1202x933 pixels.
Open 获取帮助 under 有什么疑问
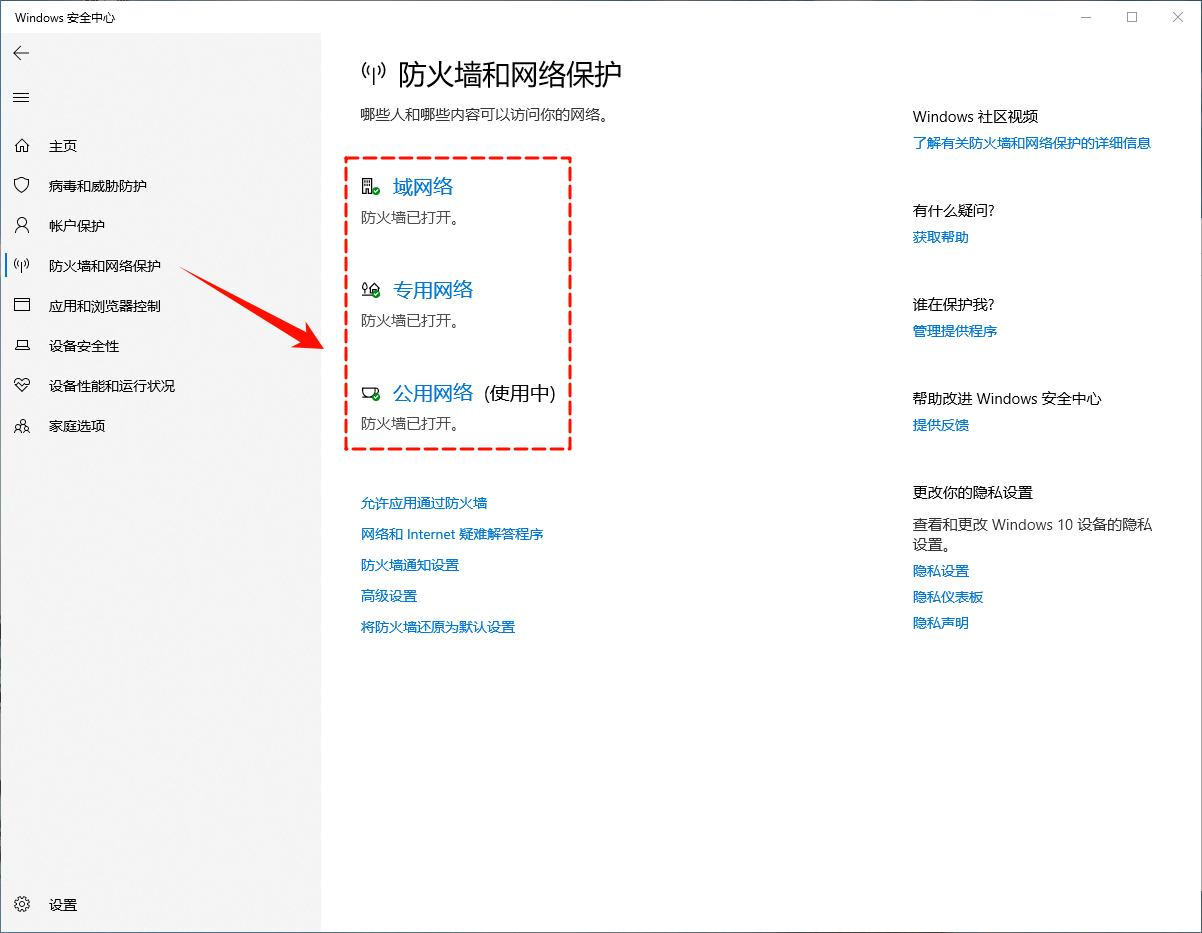(x=940, y=237)
